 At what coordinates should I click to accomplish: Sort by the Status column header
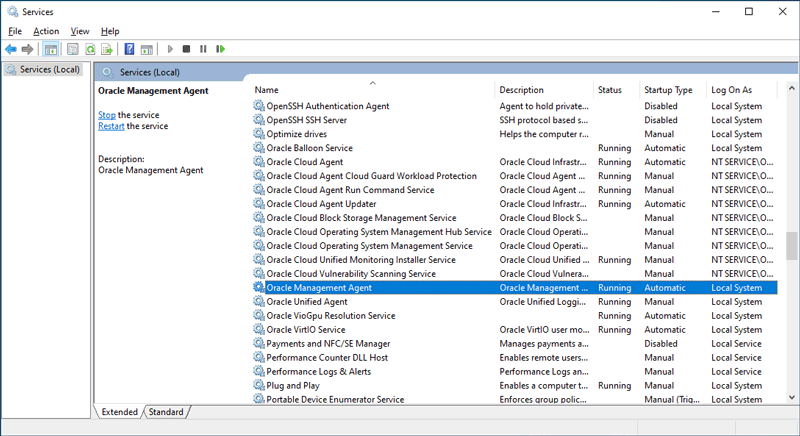click(x=616, y=90)
